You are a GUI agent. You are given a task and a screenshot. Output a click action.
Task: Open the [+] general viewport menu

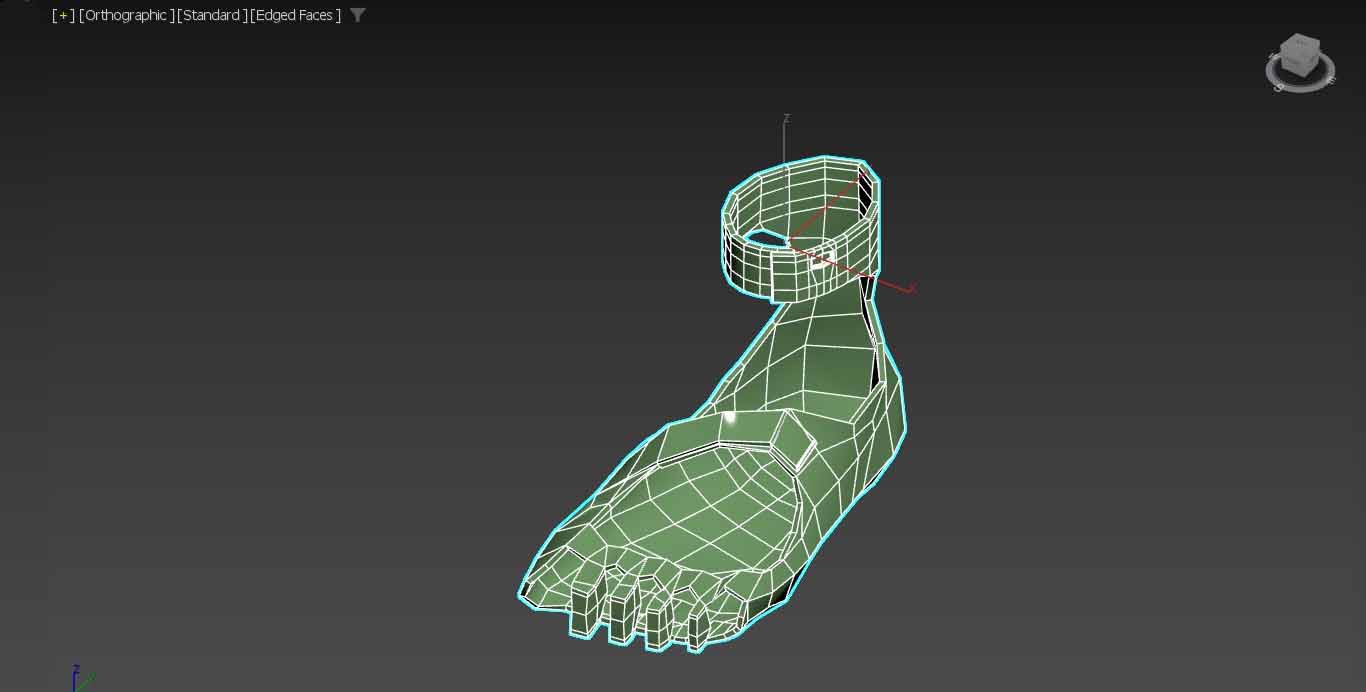[x=63, y=15]
